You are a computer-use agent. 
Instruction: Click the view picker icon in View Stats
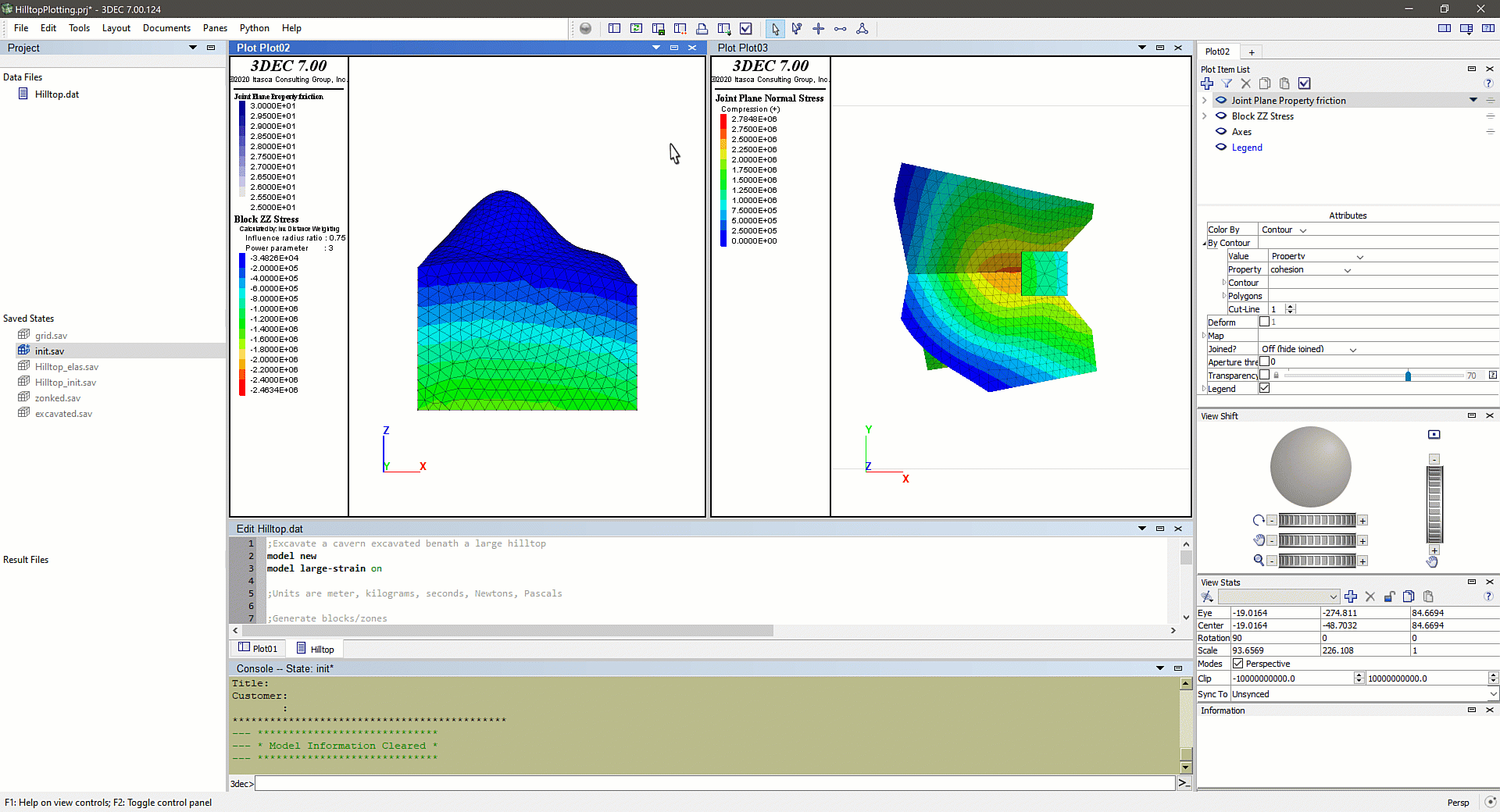1207,597
